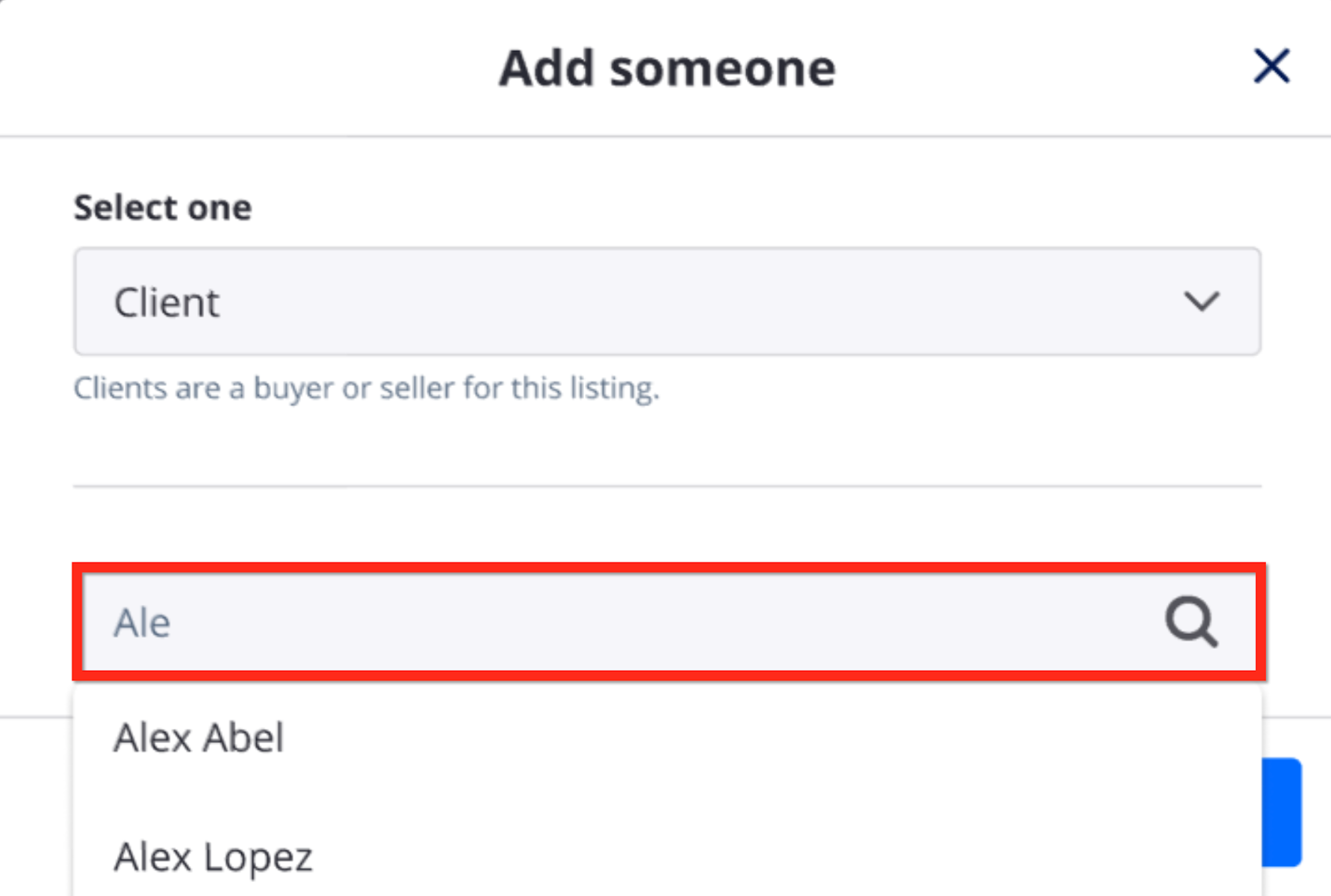The width and height of the screenshot is (1331, 896).
Task: Click the selected Client value text
Action: (166, 302)
